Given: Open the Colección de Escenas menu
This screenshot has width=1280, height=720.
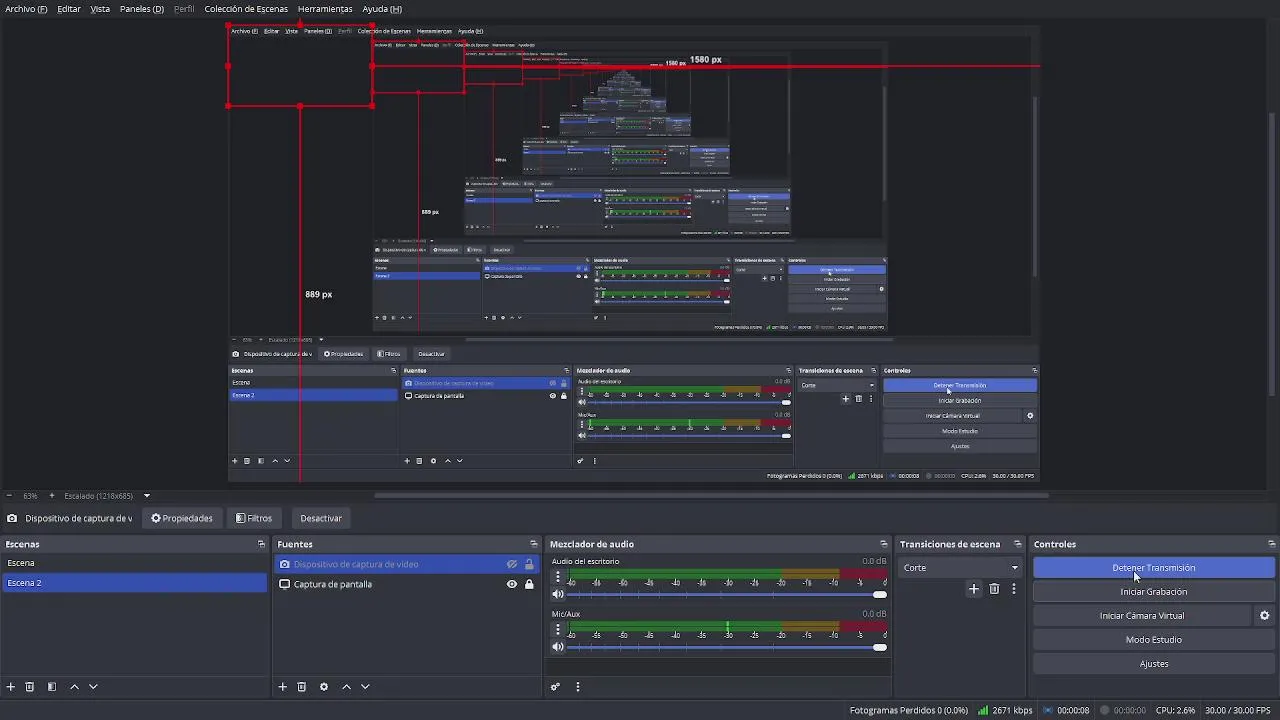Looking at the screenshot, I should tap(246, 9).
